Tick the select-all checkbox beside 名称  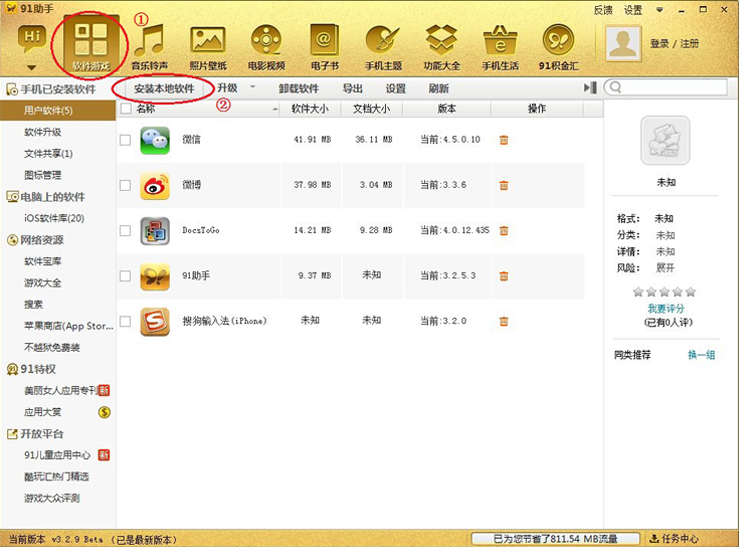[125, 108]
